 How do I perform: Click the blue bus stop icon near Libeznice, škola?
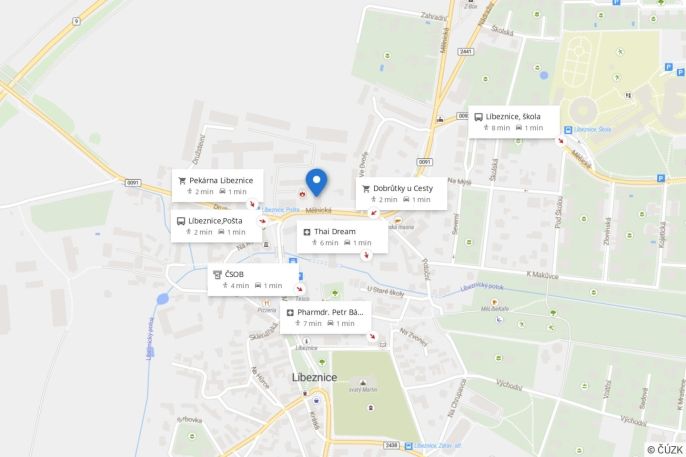(x=568, y=130)
